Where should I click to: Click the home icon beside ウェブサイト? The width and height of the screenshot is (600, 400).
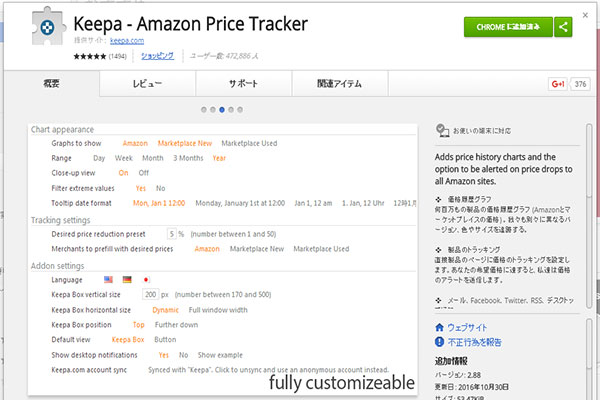pyautogui.click(x=440, y=327)
